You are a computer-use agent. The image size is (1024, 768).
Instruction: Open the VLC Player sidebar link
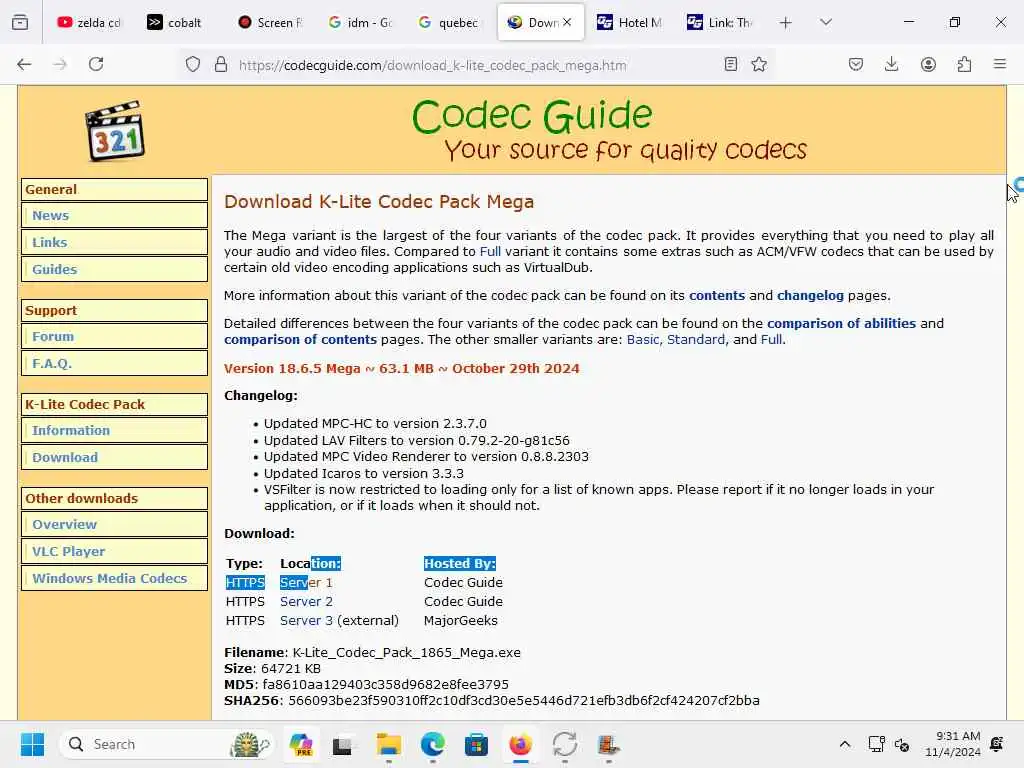(69, 551)
